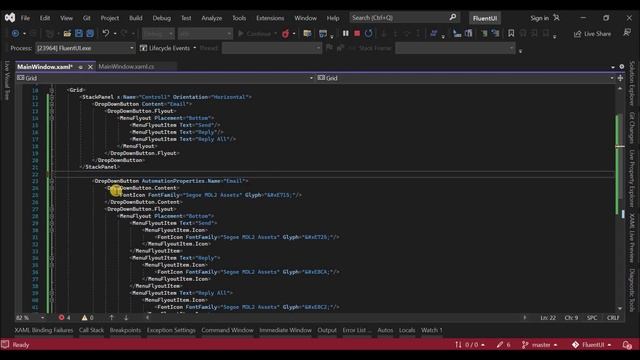Open the Process dropdown showing FluentUI.exe

(x=85, y=48)
